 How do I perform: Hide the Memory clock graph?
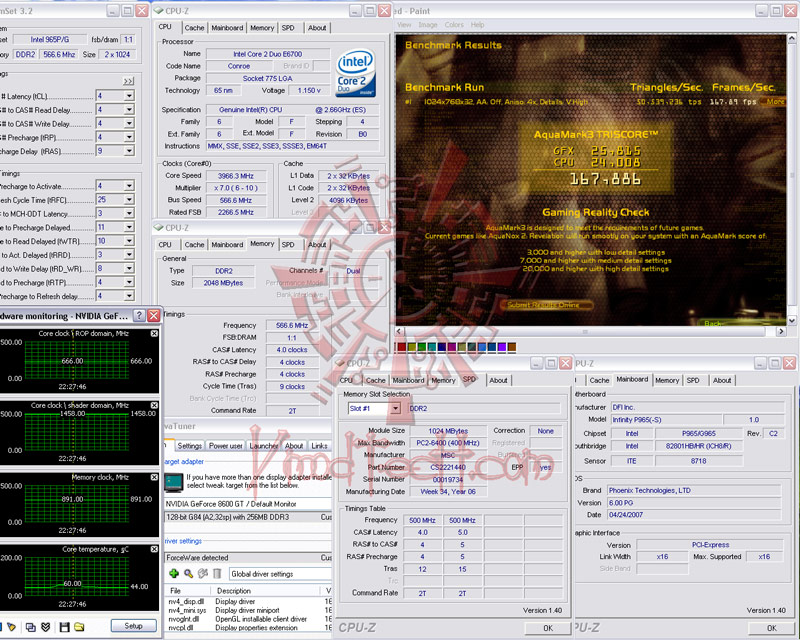click(154, 477)
